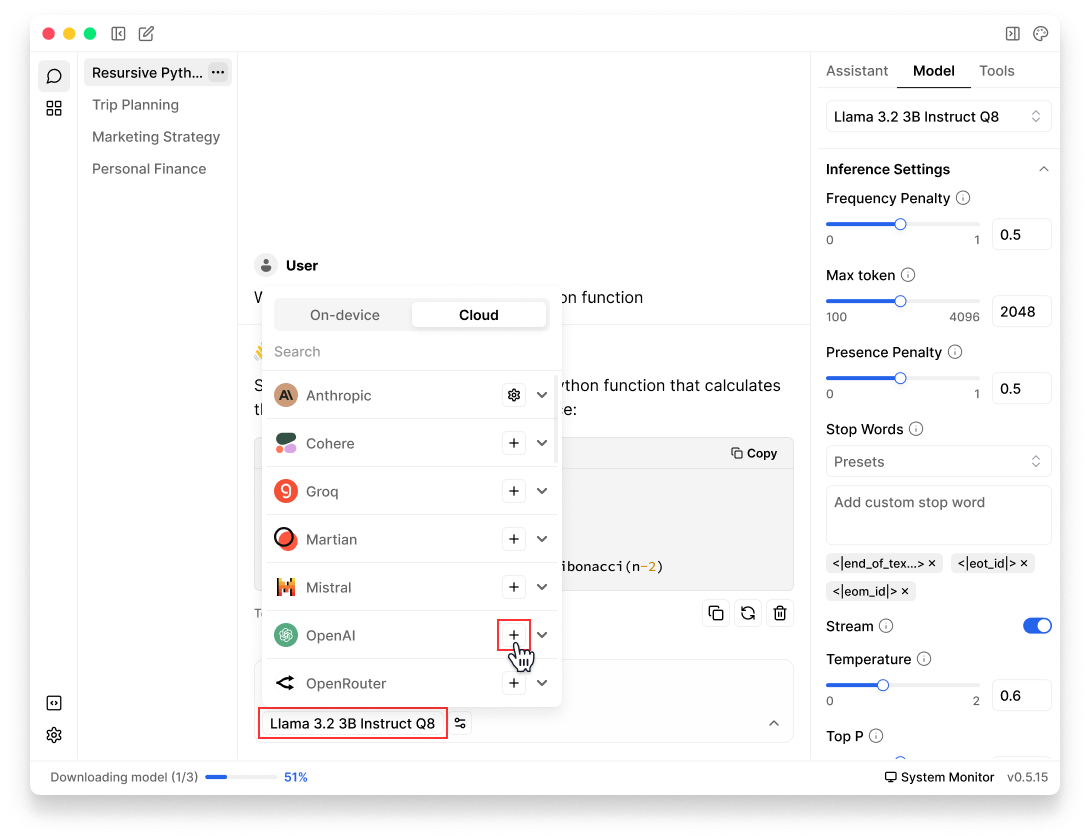Viewport: 1090px width, 840px height.
Task: Expand the OpenAI models list
Action: [542, 635]
